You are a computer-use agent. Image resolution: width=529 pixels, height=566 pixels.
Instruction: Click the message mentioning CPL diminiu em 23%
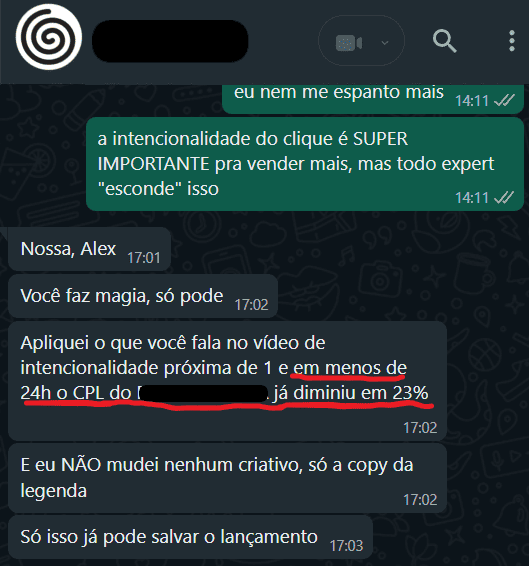coord(227,381)
